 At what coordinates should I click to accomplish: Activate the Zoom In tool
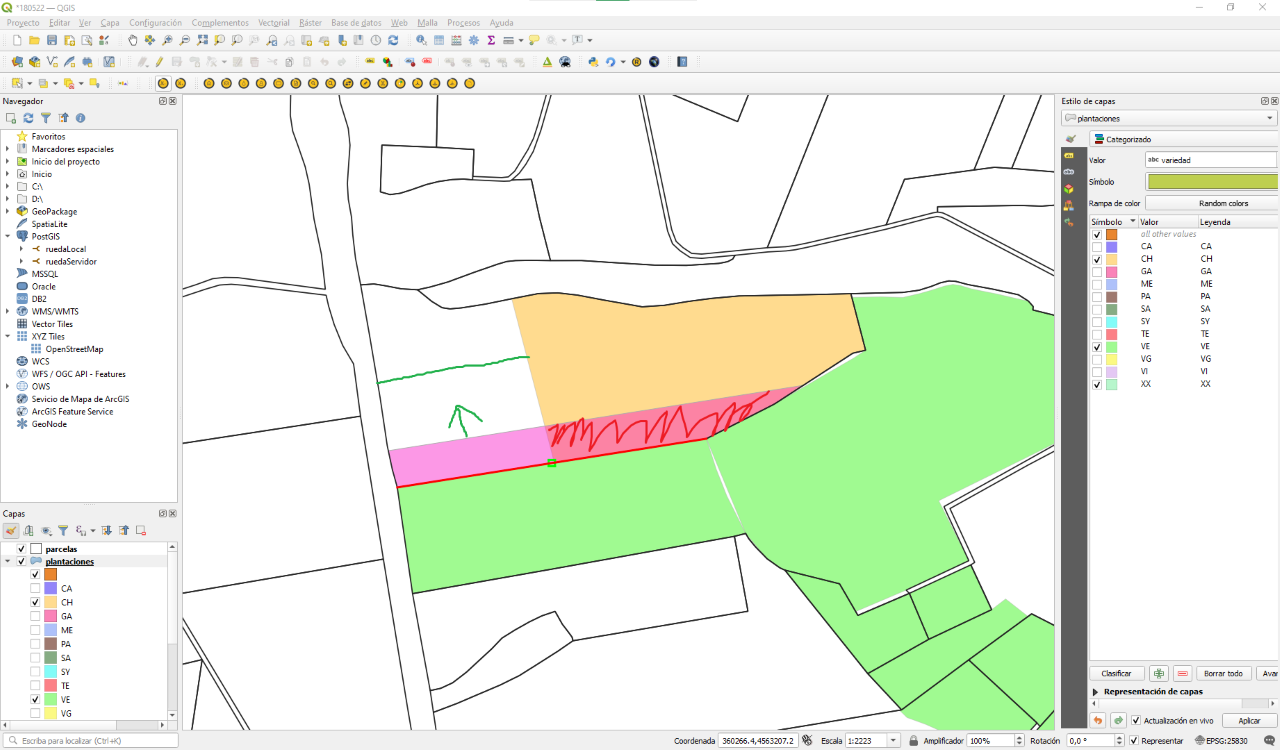(x=167, y=41)
